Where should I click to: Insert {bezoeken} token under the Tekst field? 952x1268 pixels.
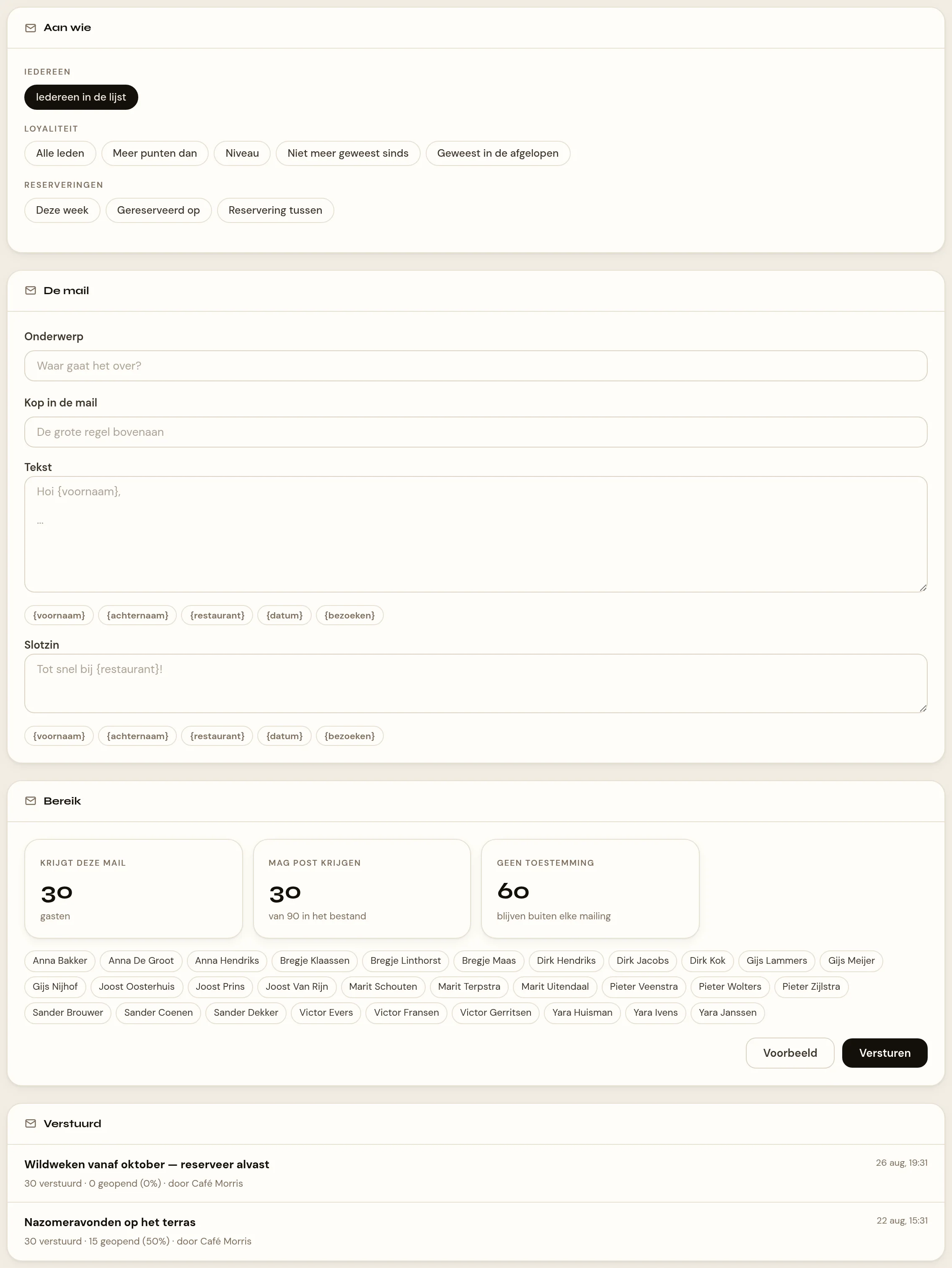coord(349,615)
